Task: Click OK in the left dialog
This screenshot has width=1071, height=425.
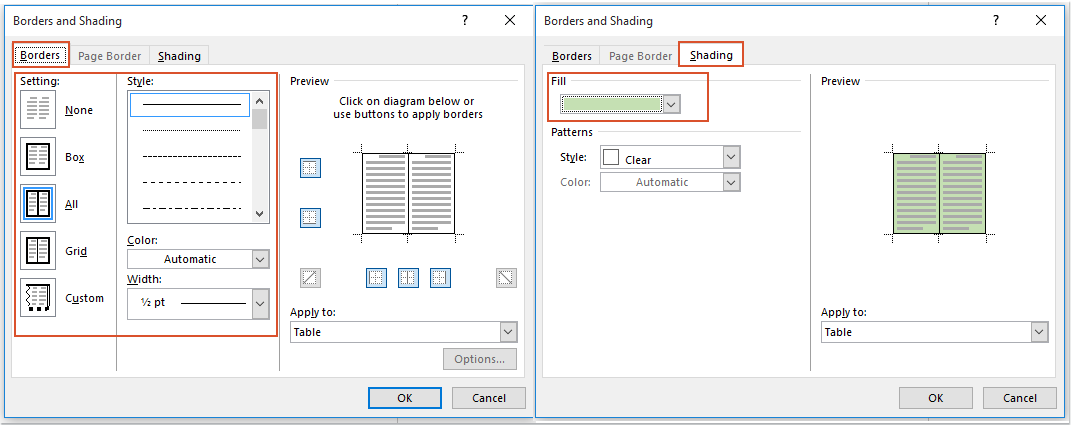Action: (x=404, y=397)
